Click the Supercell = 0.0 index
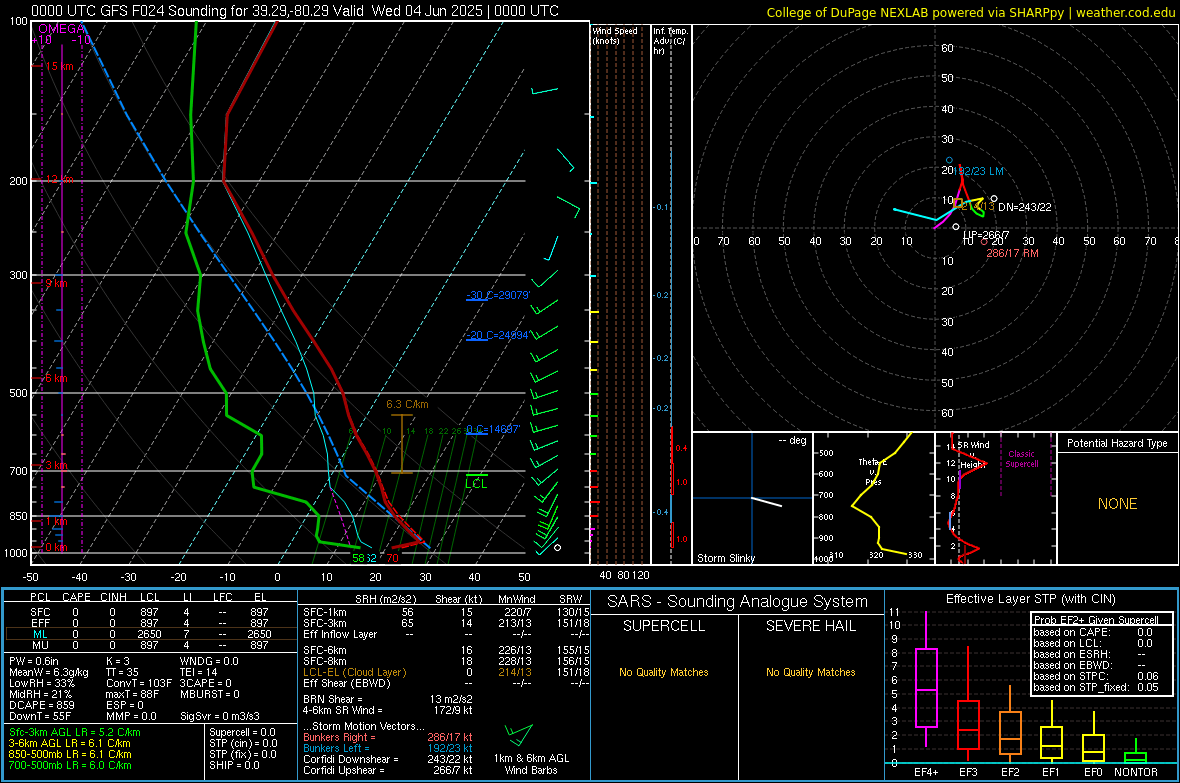The width and height of the screenshot is (1180, 783). click(x=242, y=732)
